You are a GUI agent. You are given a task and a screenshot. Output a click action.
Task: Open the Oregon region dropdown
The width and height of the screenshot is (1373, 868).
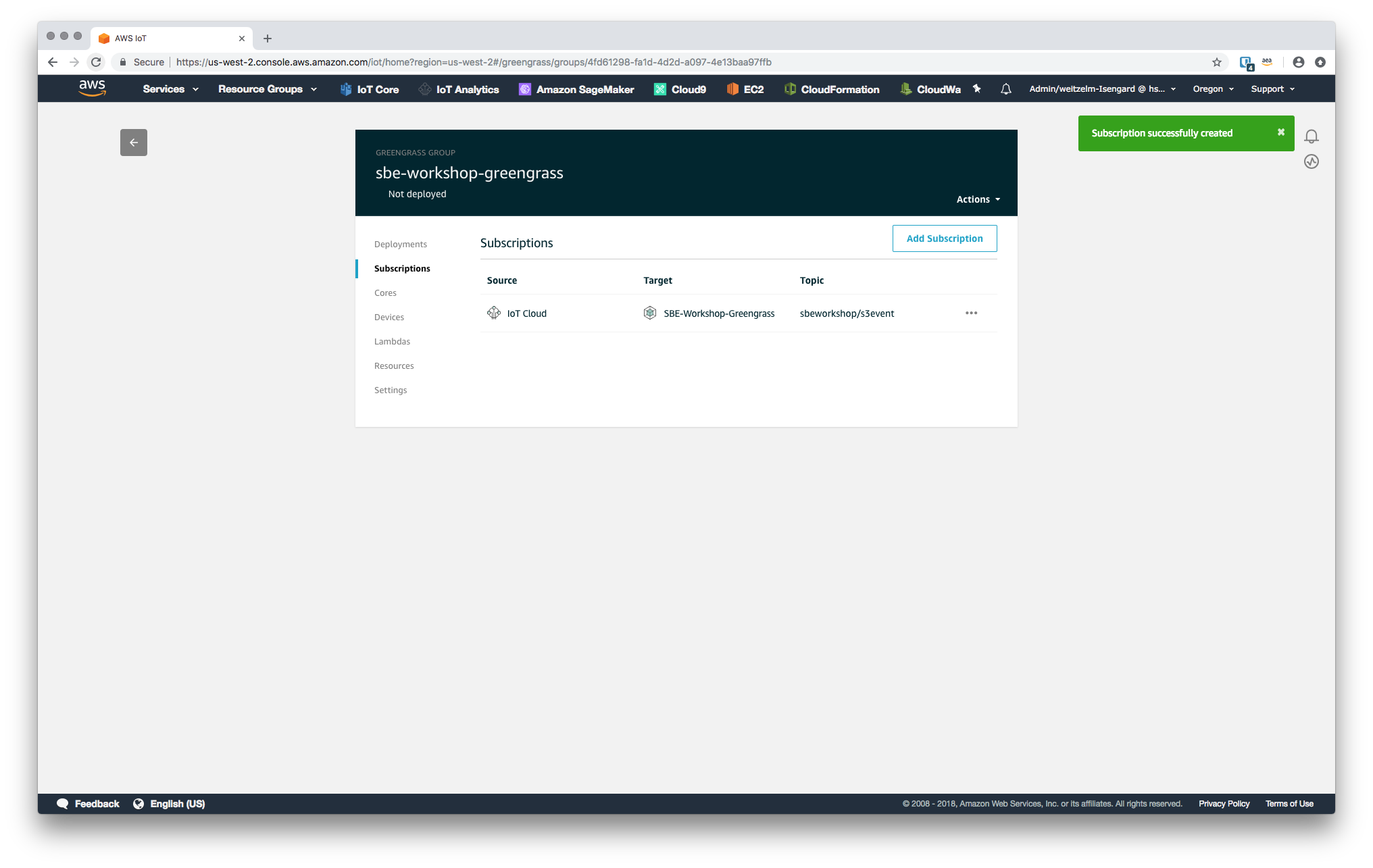pyautogui.click(x=1214, y=89)
